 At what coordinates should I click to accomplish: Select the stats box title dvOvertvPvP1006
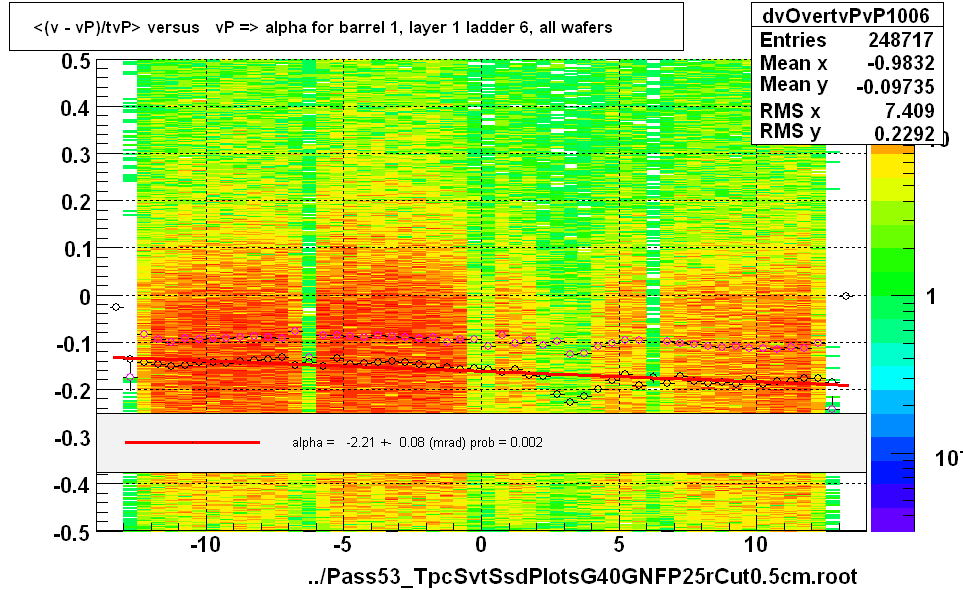point(846,15)
